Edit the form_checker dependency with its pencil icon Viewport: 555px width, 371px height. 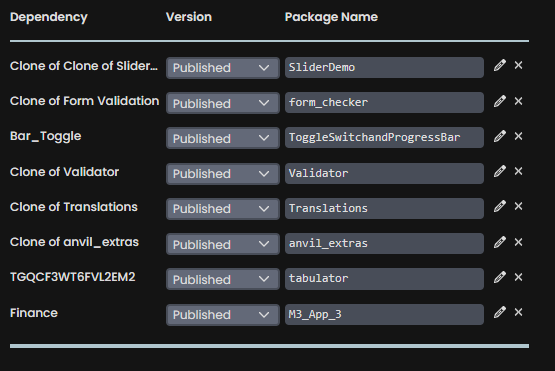coord(499,101)
